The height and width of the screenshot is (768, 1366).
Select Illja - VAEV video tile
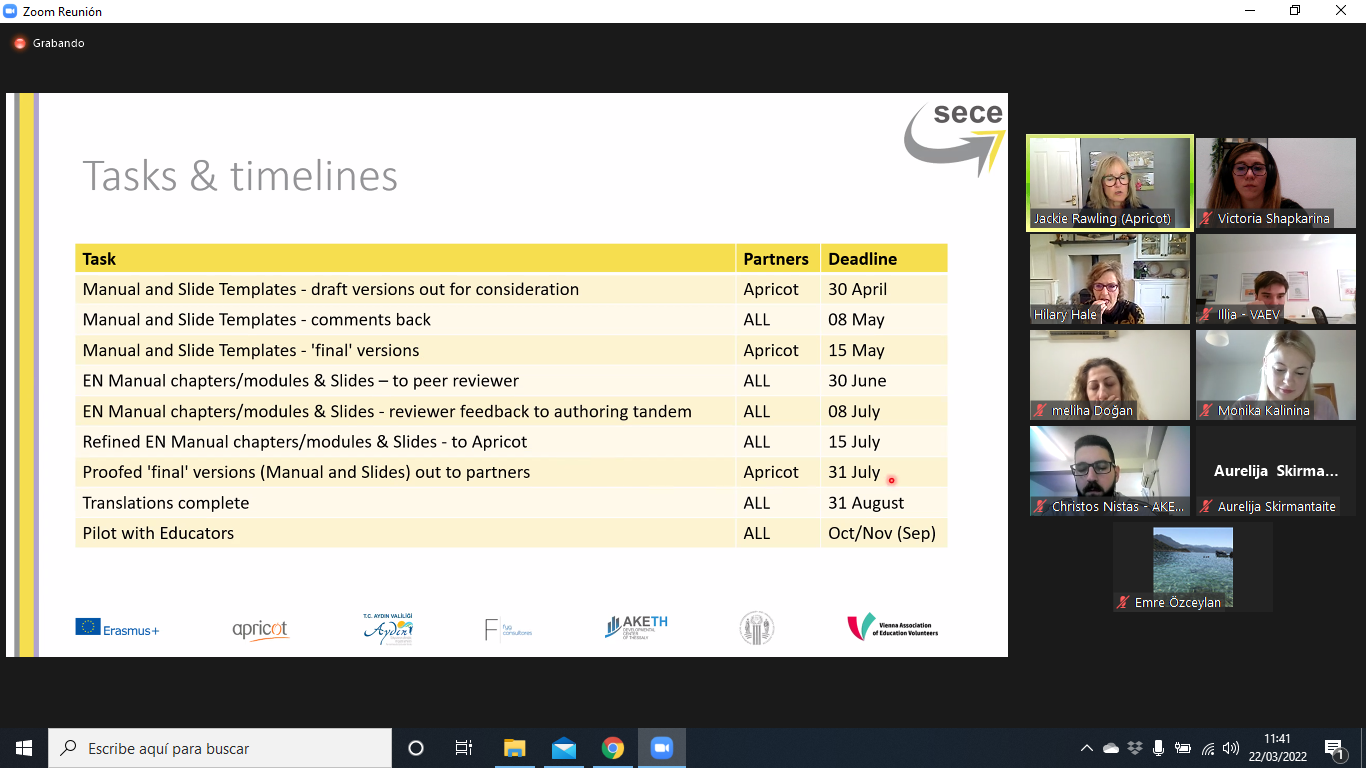point(1276,279)
